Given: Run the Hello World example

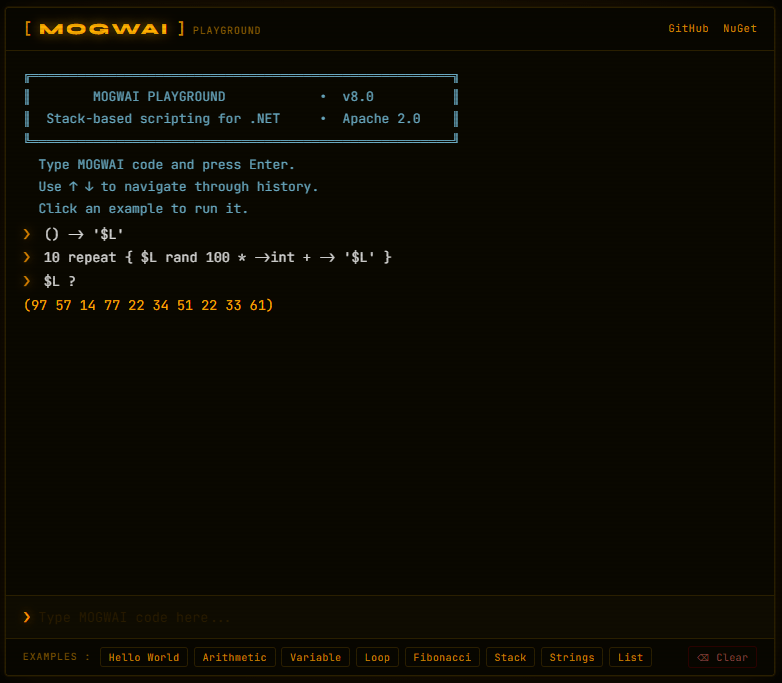Looking at the screenshot, I should [144, 657].
